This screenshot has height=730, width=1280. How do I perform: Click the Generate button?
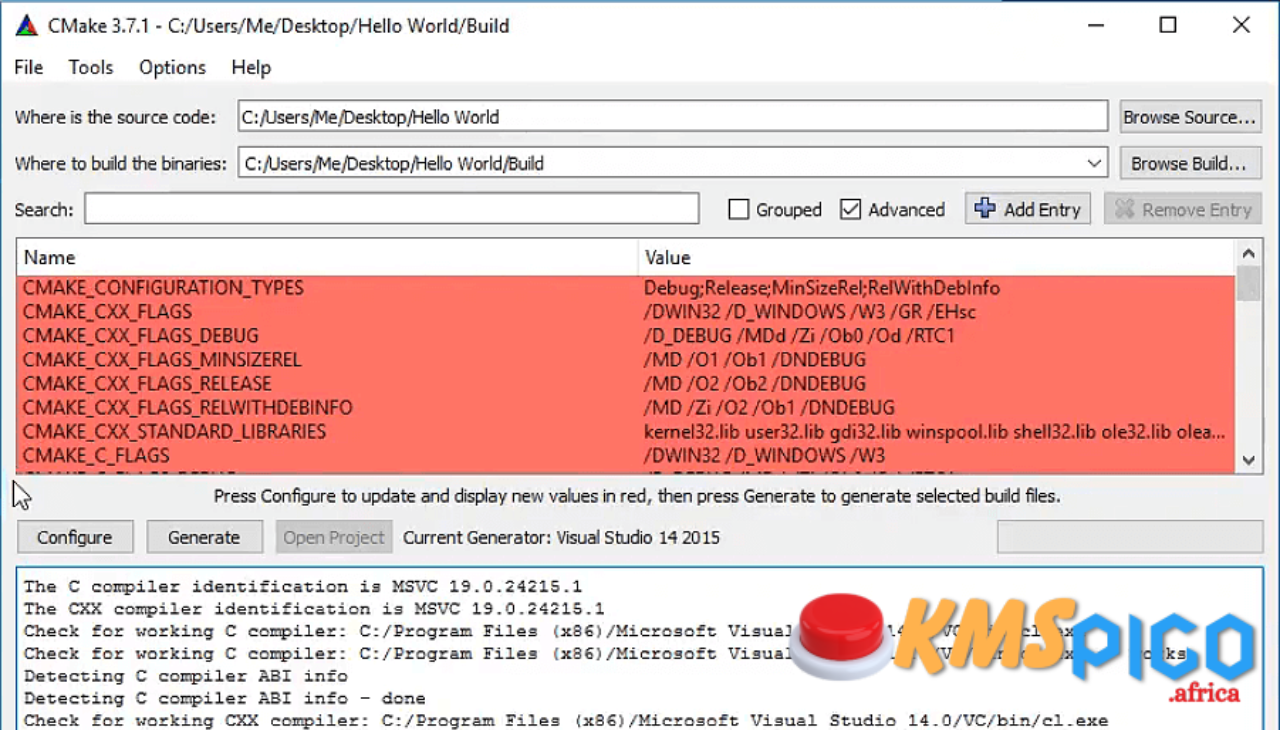pos(204,537)
